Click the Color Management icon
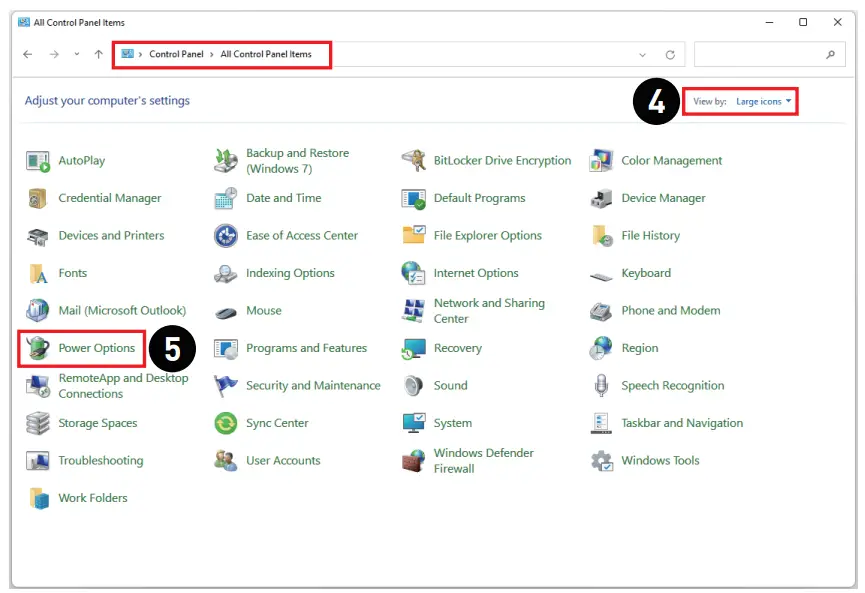 click(601, 161)
